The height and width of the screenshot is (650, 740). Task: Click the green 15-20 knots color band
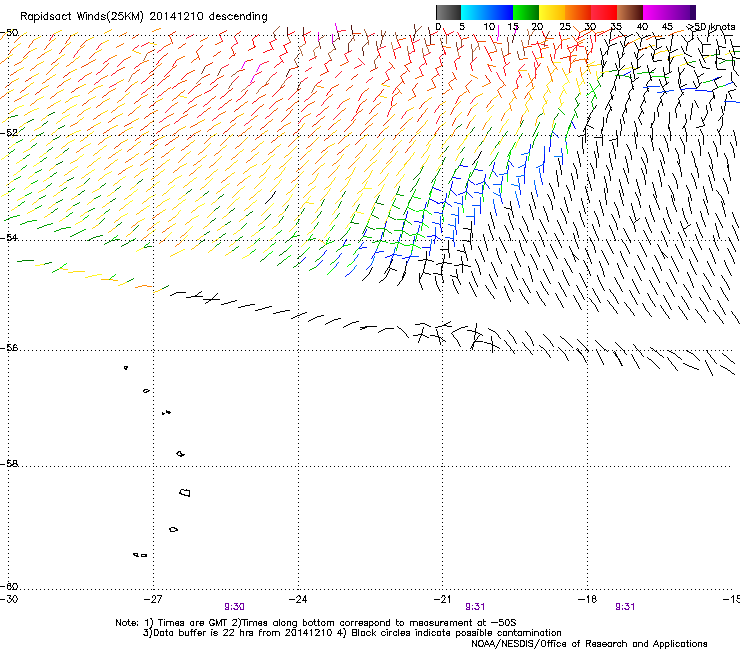point(526,12)
